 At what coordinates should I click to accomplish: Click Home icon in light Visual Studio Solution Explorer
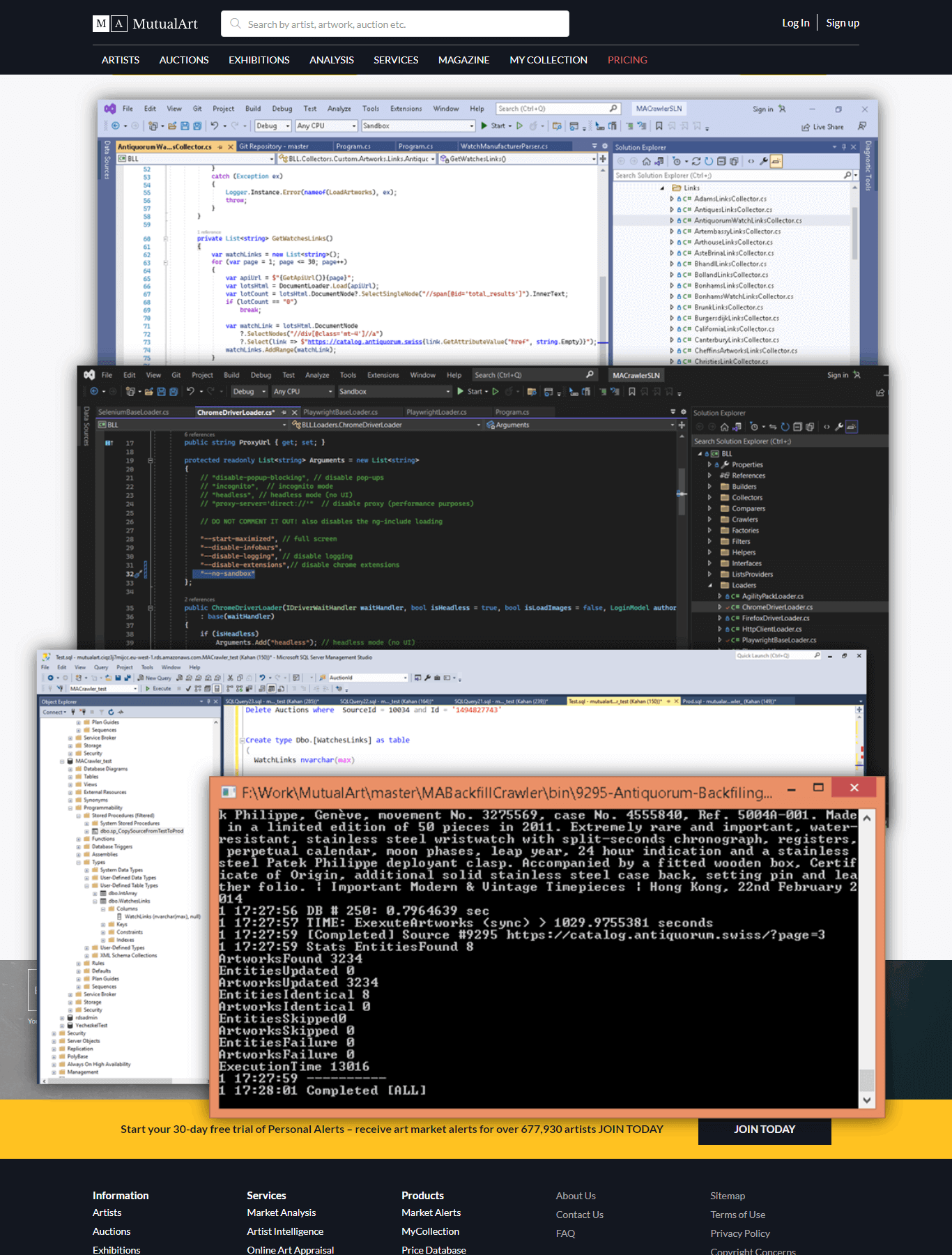(x=647, y=161)
